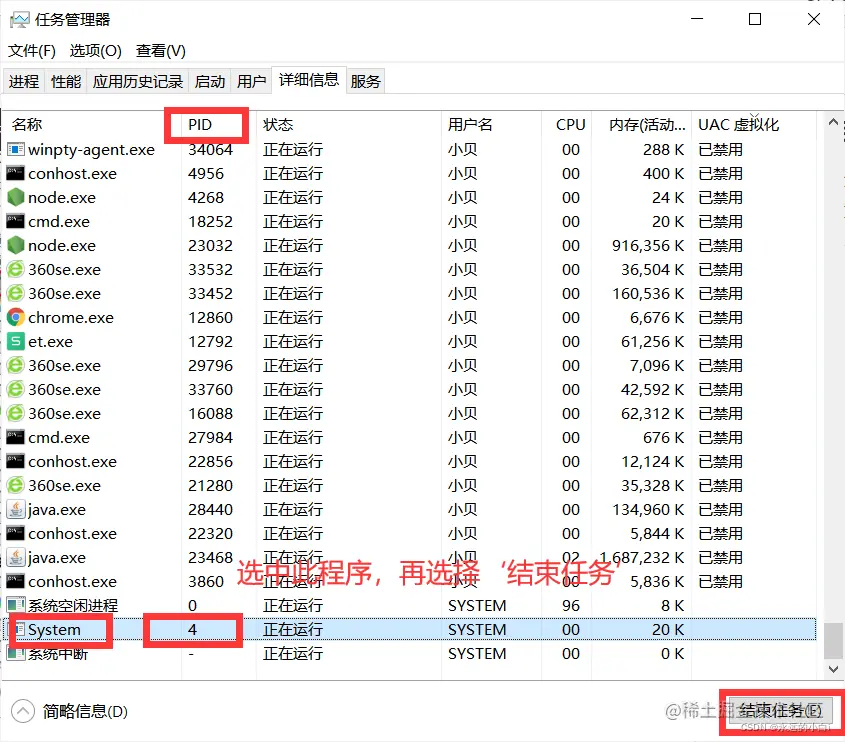Screen dimensions: 845x742
Task: Click 正在运行 status in winpty-agent.exe row
Action: pos(293,149)
